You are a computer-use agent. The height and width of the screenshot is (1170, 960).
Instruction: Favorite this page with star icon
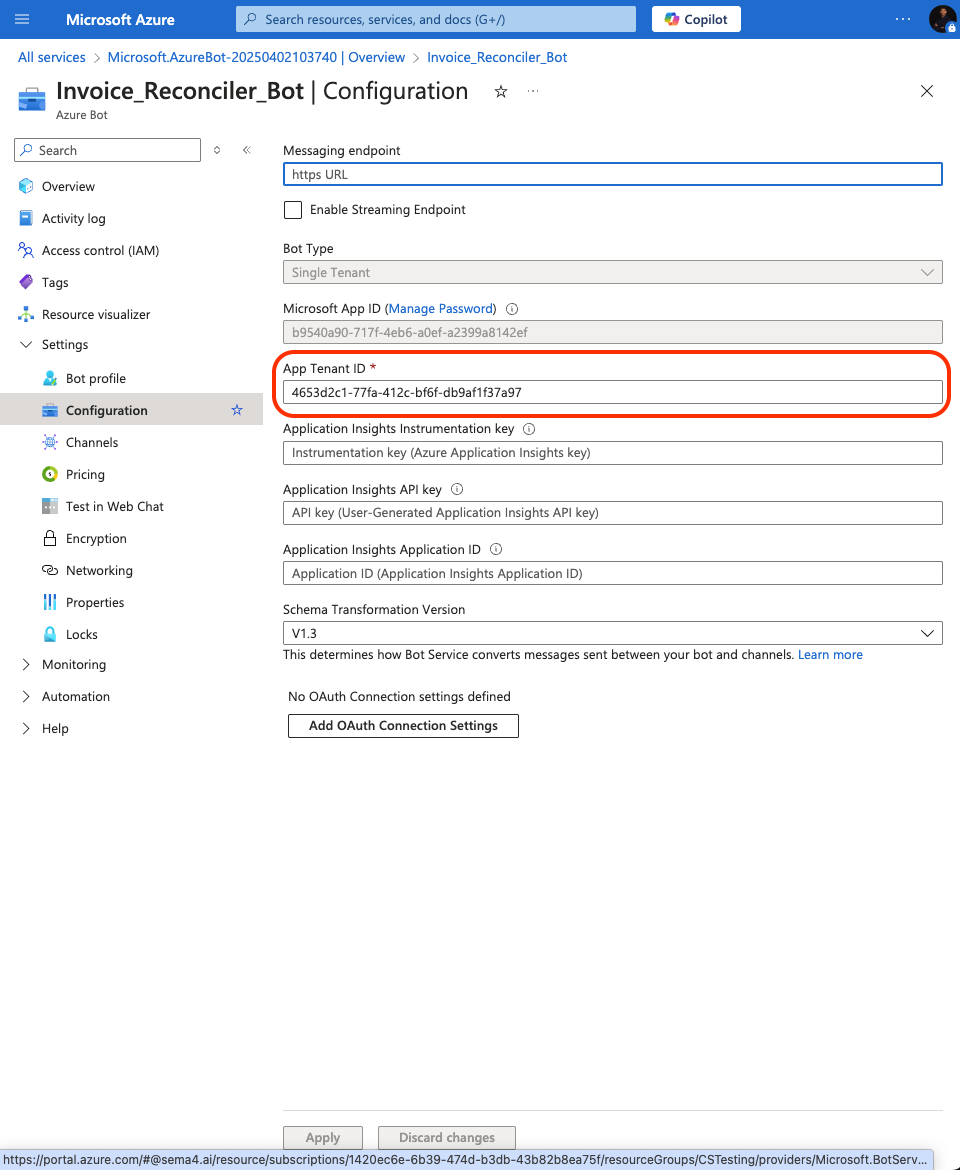pyautogui.click(x=501, y=92)
